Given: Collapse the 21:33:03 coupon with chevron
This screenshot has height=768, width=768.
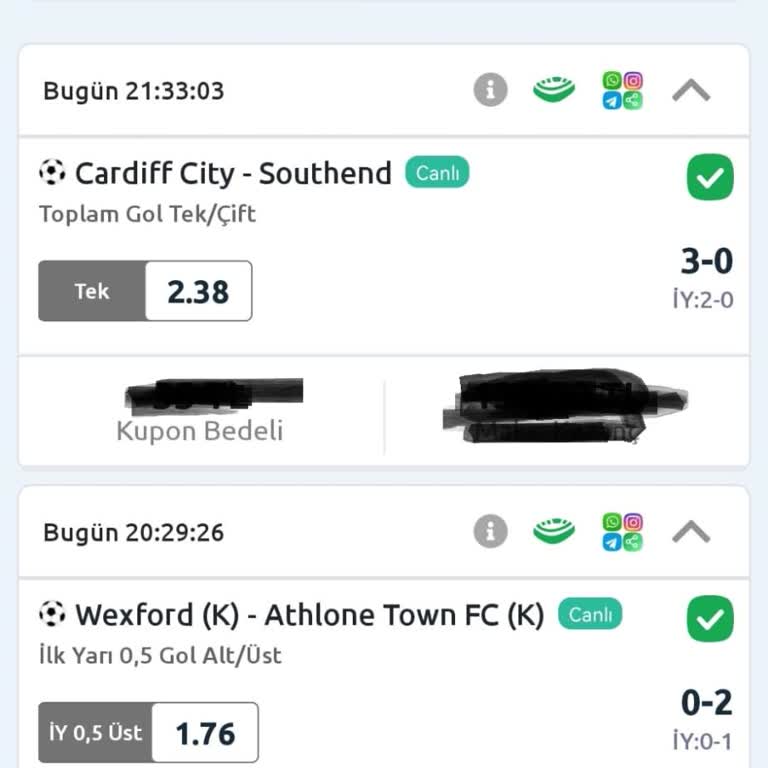Looking at the screenshot, I should point(691,91).
